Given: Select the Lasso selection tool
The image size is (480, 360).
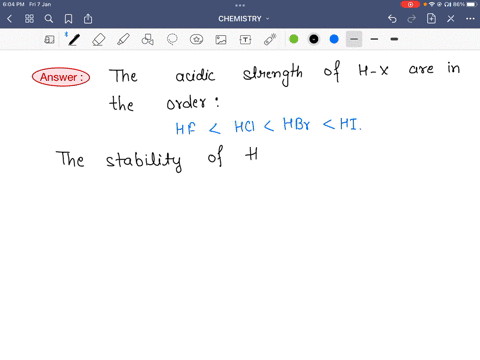Looking at the screenshot, I should pyautogui.click(x=172, y=39).
